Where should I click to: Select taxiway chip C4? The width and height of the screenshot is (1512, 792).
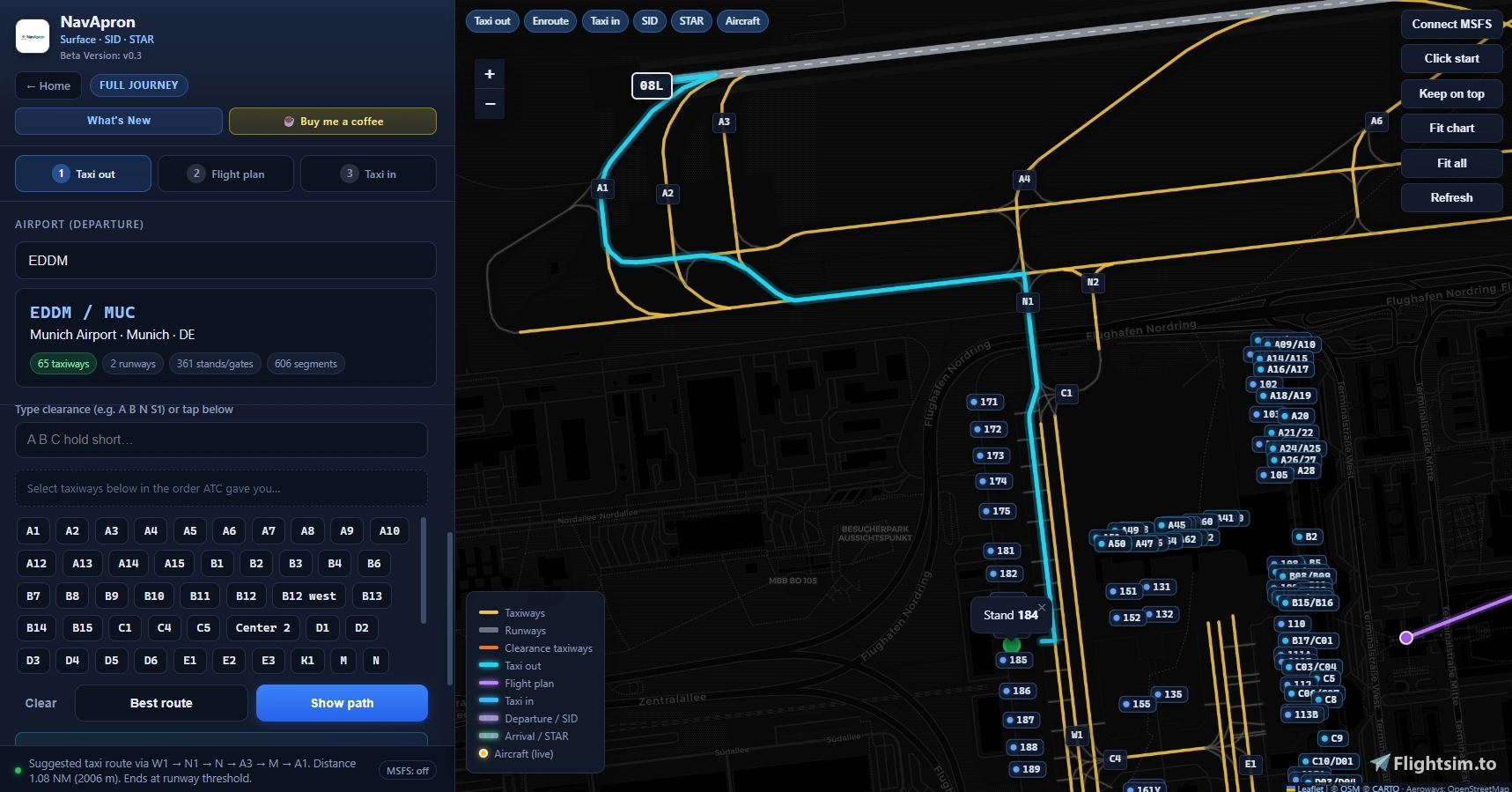coord(164,628)
